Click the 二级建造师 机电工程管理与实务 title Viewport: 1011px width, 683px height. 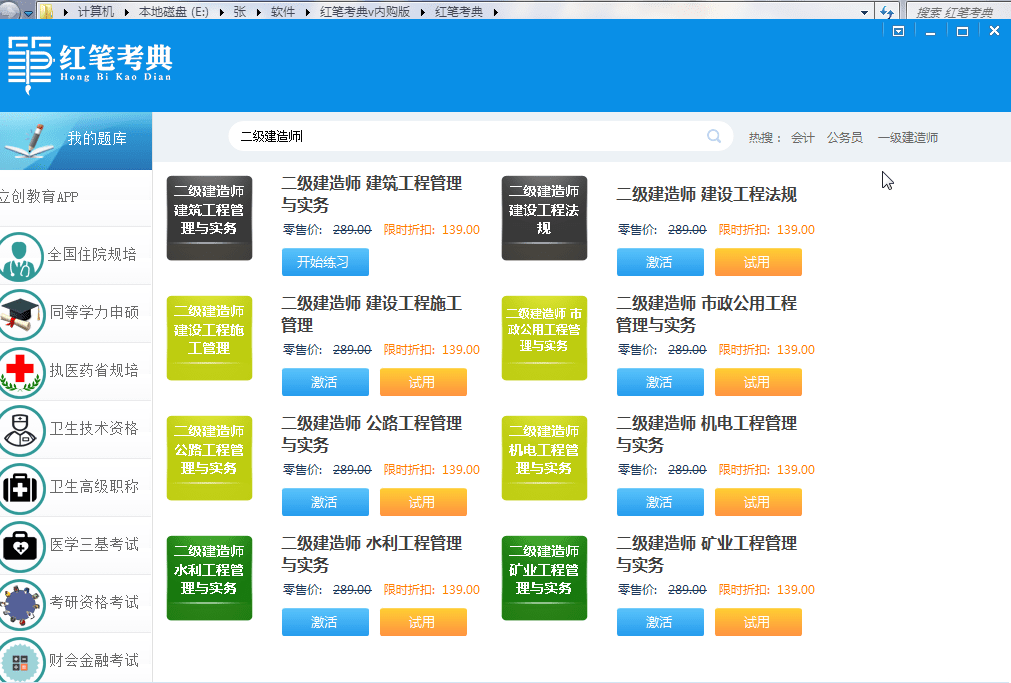click(707, 434)
